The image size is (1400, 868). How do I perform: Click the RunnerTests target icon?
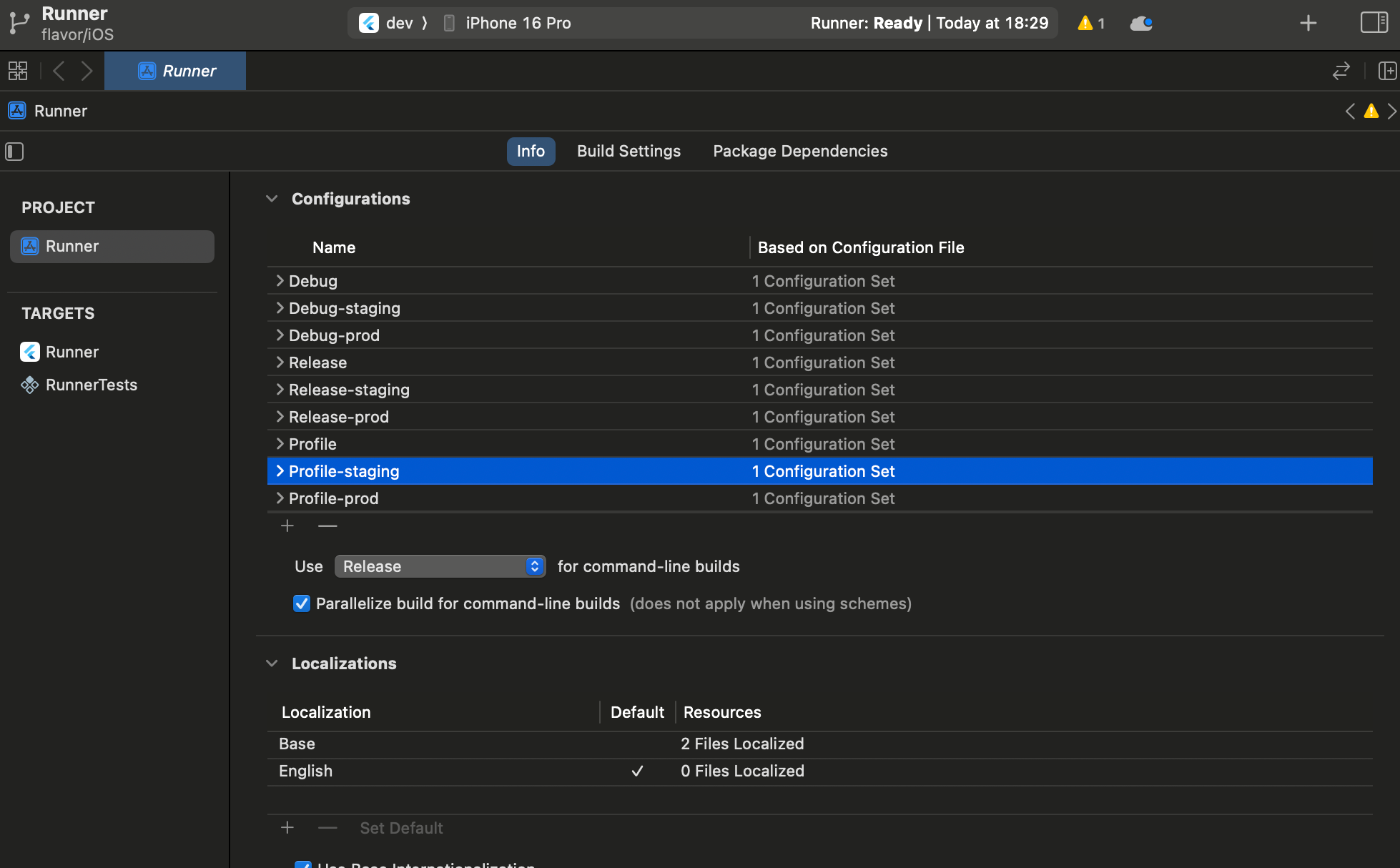click(30, 385)
